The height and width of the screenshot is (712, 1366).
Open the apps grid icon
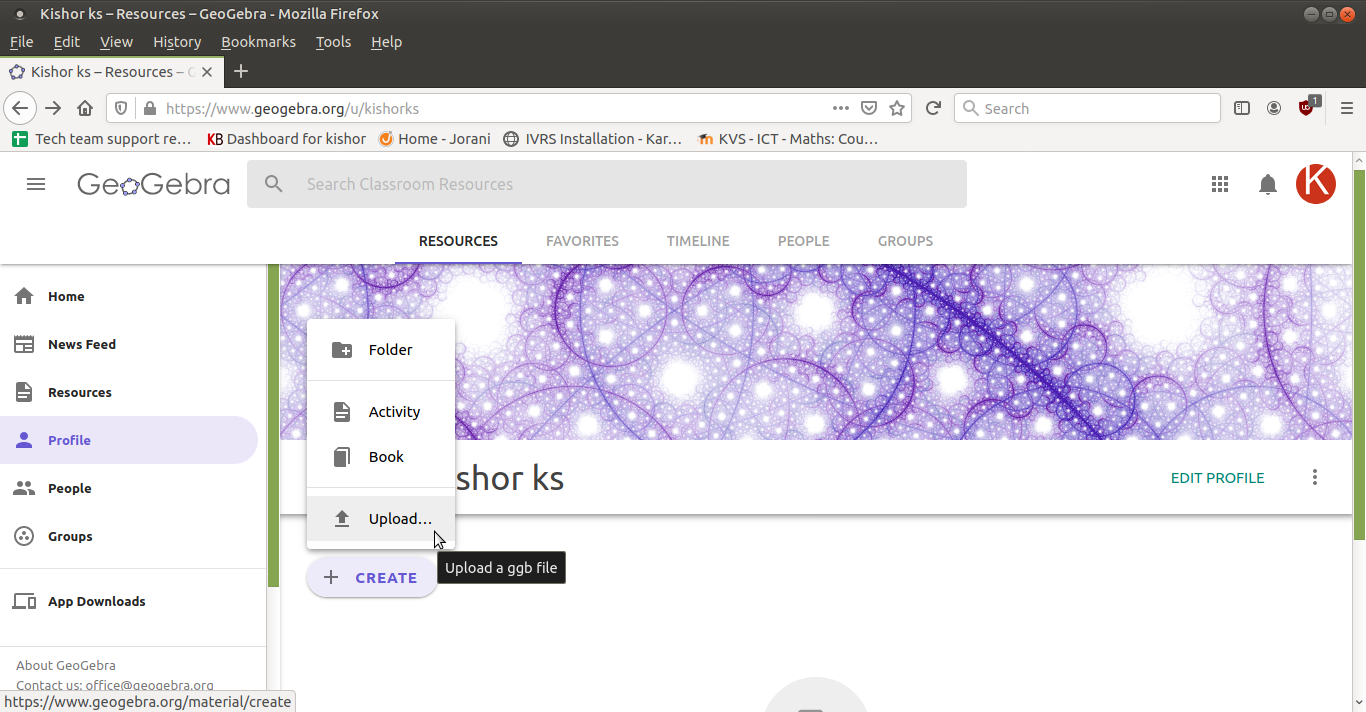(1219, 184)
